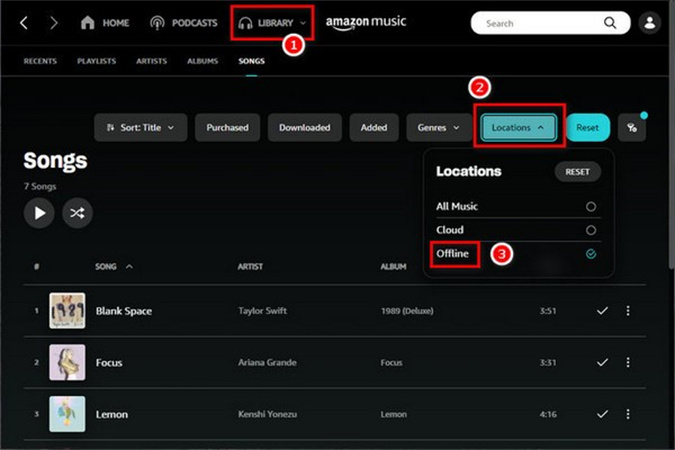This screenshot has width=675, height=450.
Task: Open more options for Focus
Action: [x=628, y=362]
